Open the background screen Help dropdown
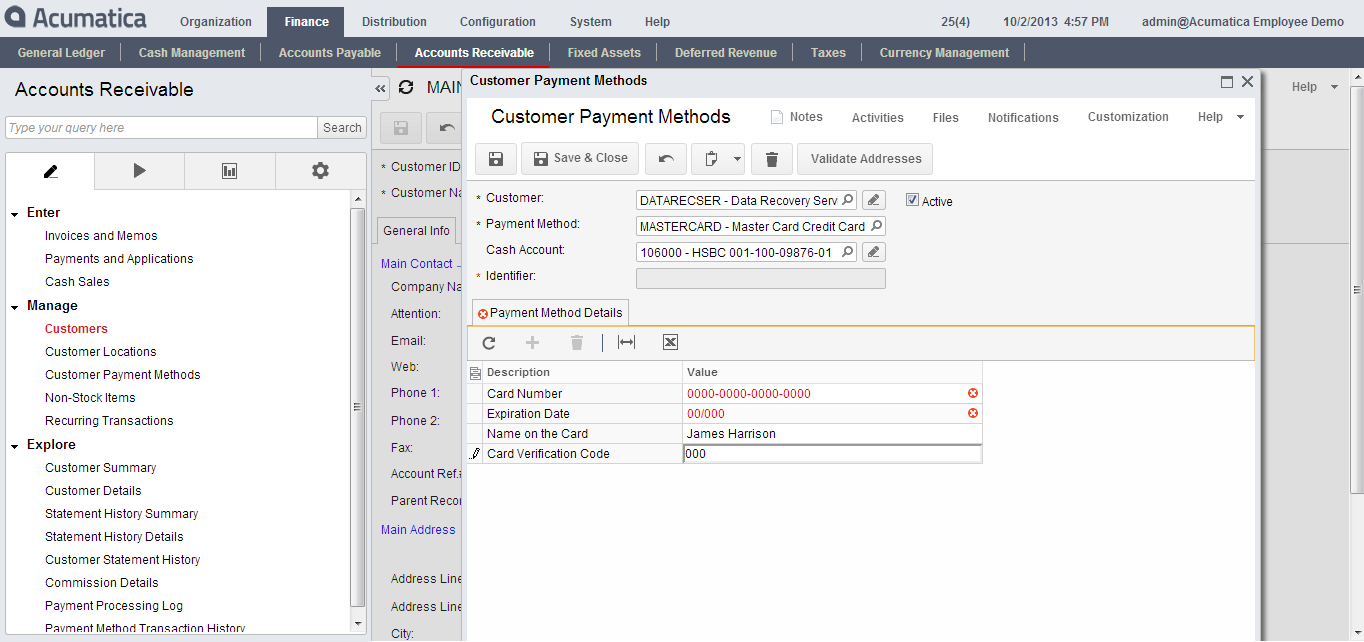The height and width of the screenshot is (642, 1364). (1334, 87)
